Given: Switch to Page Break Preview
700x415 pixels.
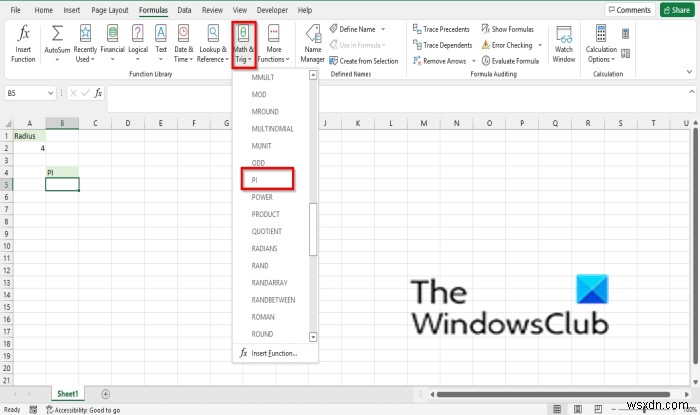Looking at the screenshot, I should (x=598, y=409).
